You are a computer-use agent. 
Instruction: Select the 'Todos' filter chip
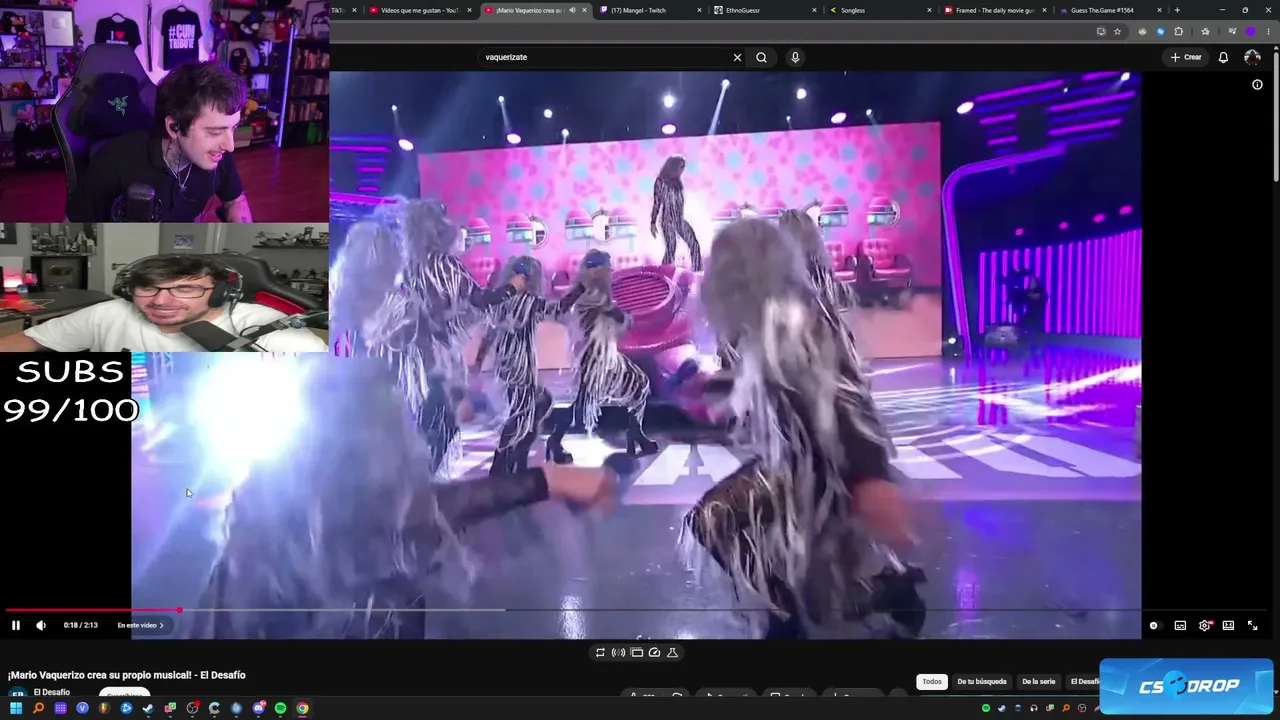click(932, 681)
